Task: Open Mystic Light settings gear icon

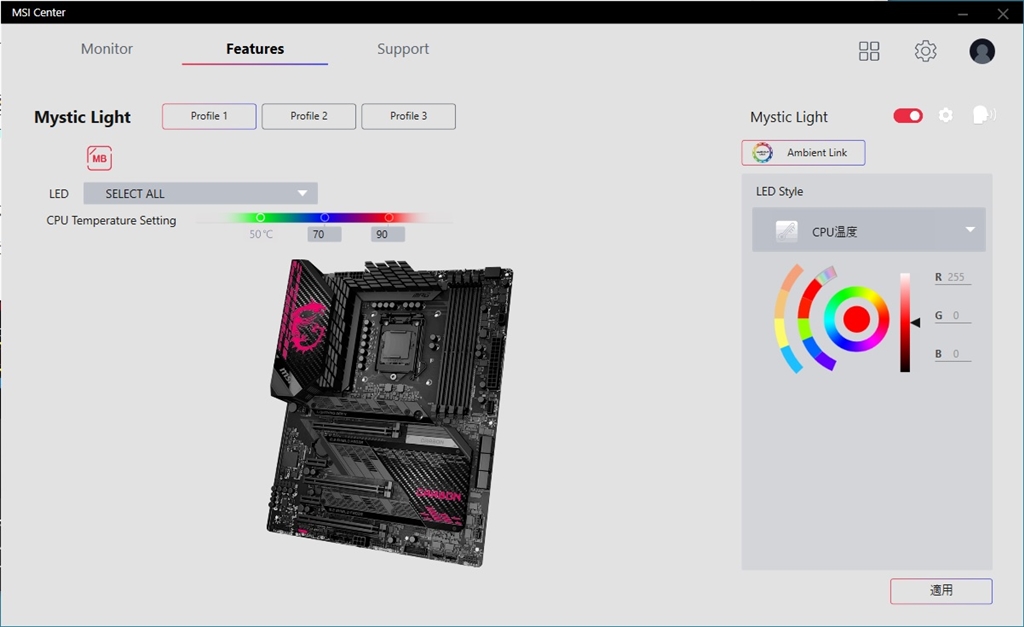Action: (945, 116)
